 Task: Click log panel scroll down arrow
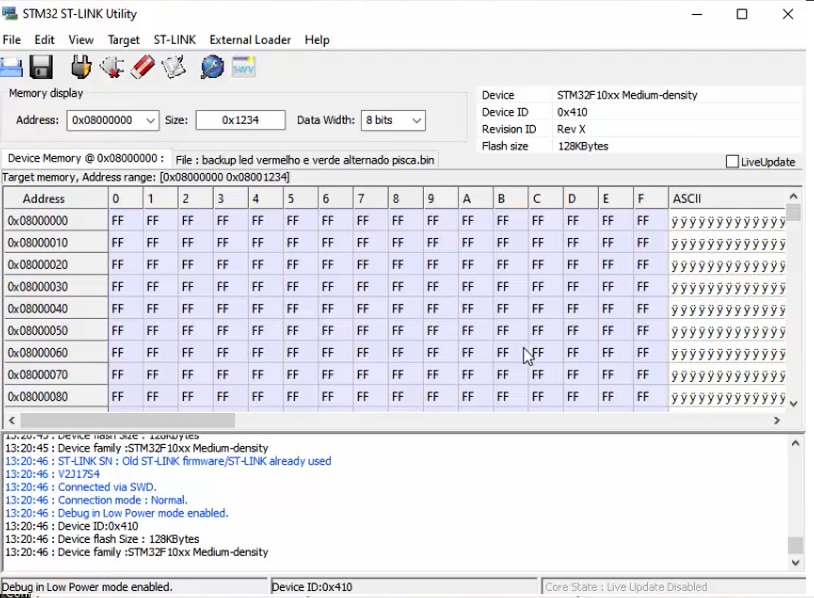point(795,562)
